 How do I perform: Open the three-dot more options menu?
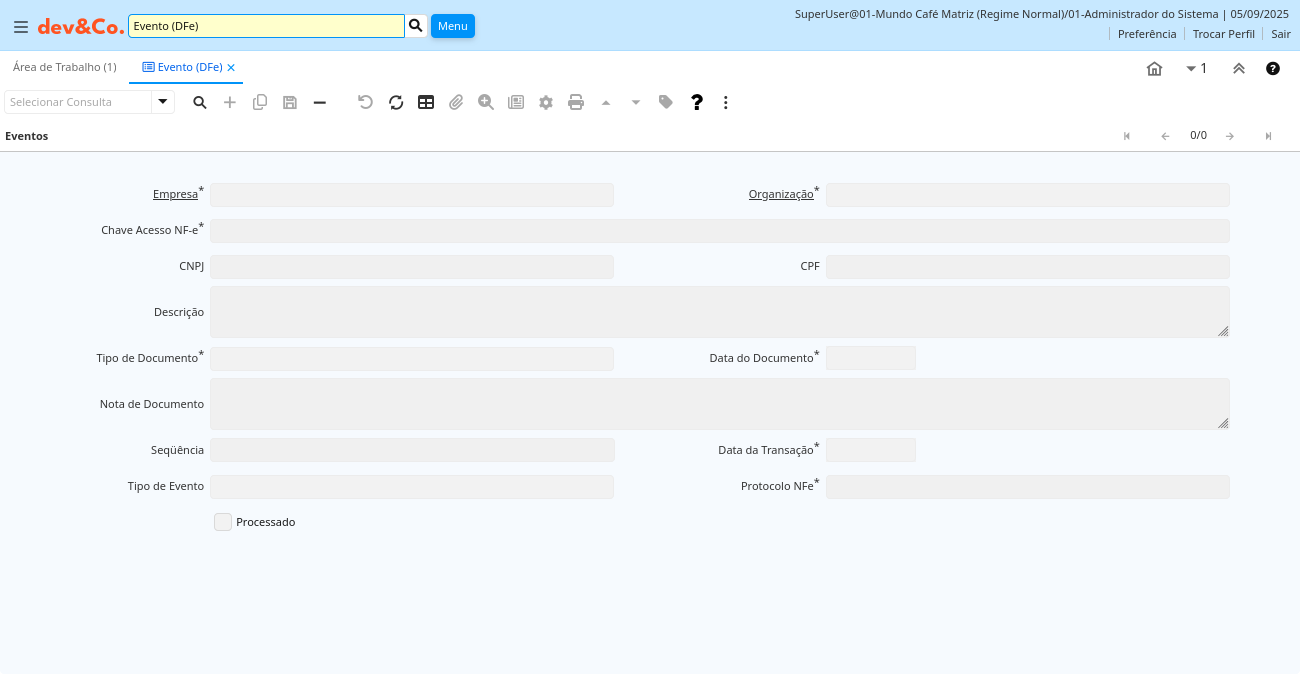(726, 102)
